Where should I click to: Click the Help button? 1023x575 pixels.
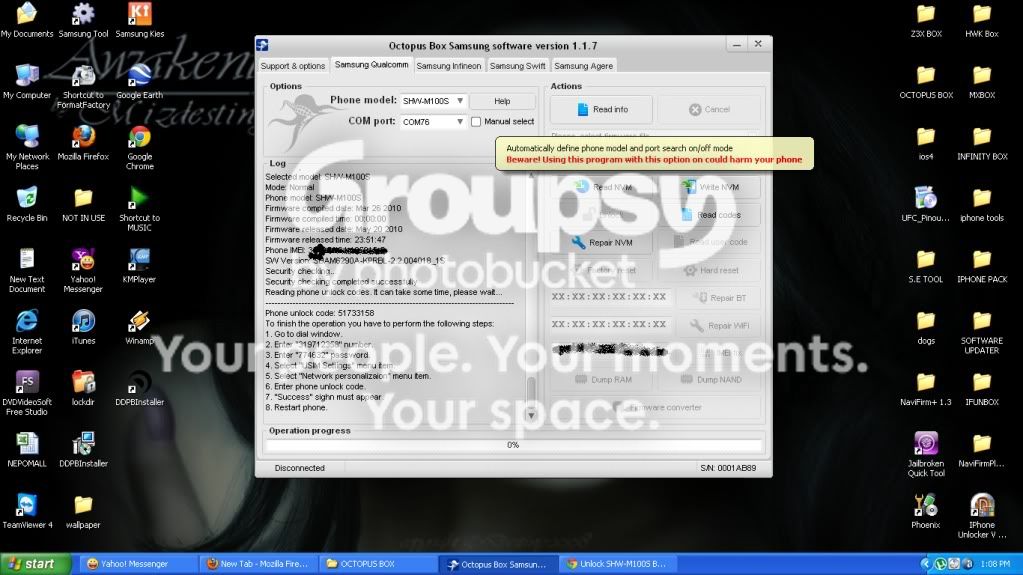502,101
